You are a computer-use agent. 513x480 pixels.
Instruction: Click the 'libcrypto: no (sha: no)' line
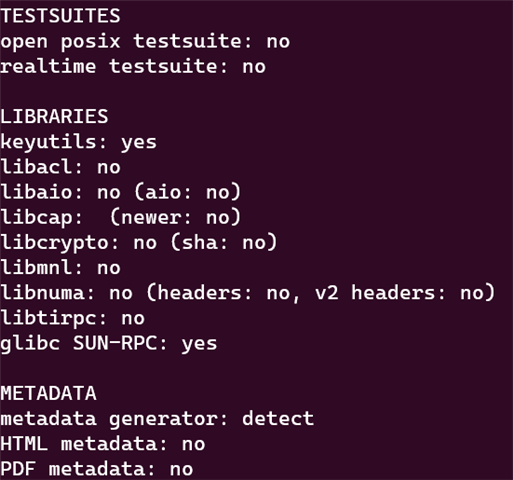139,243
